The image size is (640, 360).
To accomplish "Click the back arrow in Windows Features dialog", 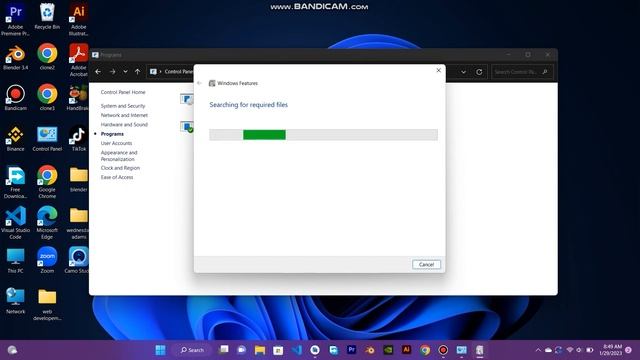I will pos(199,83).
